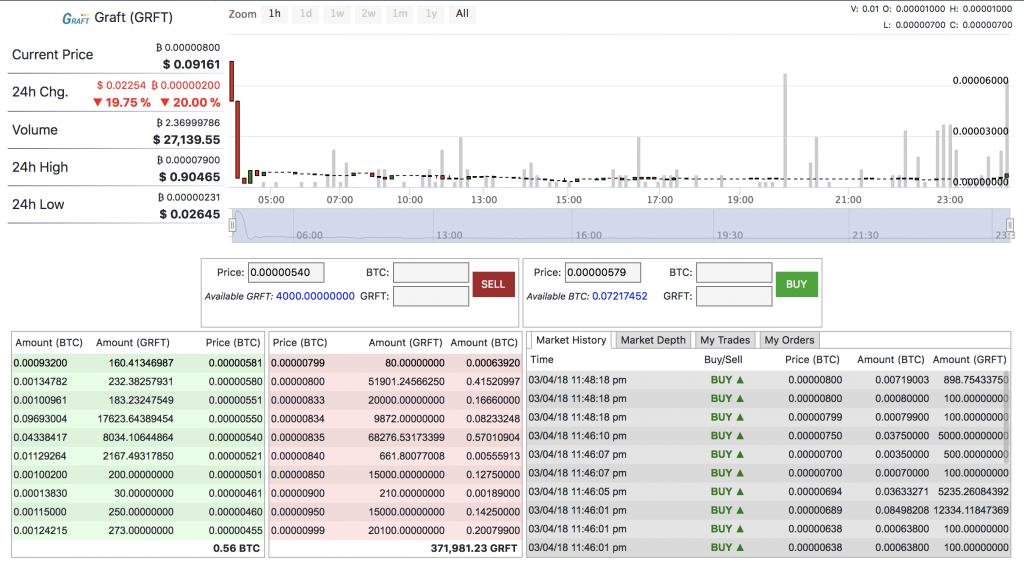Click the tall volume bar near 20:00
Screen dimensions: 1024x573
pyautogui.click(x=785, y=131)
